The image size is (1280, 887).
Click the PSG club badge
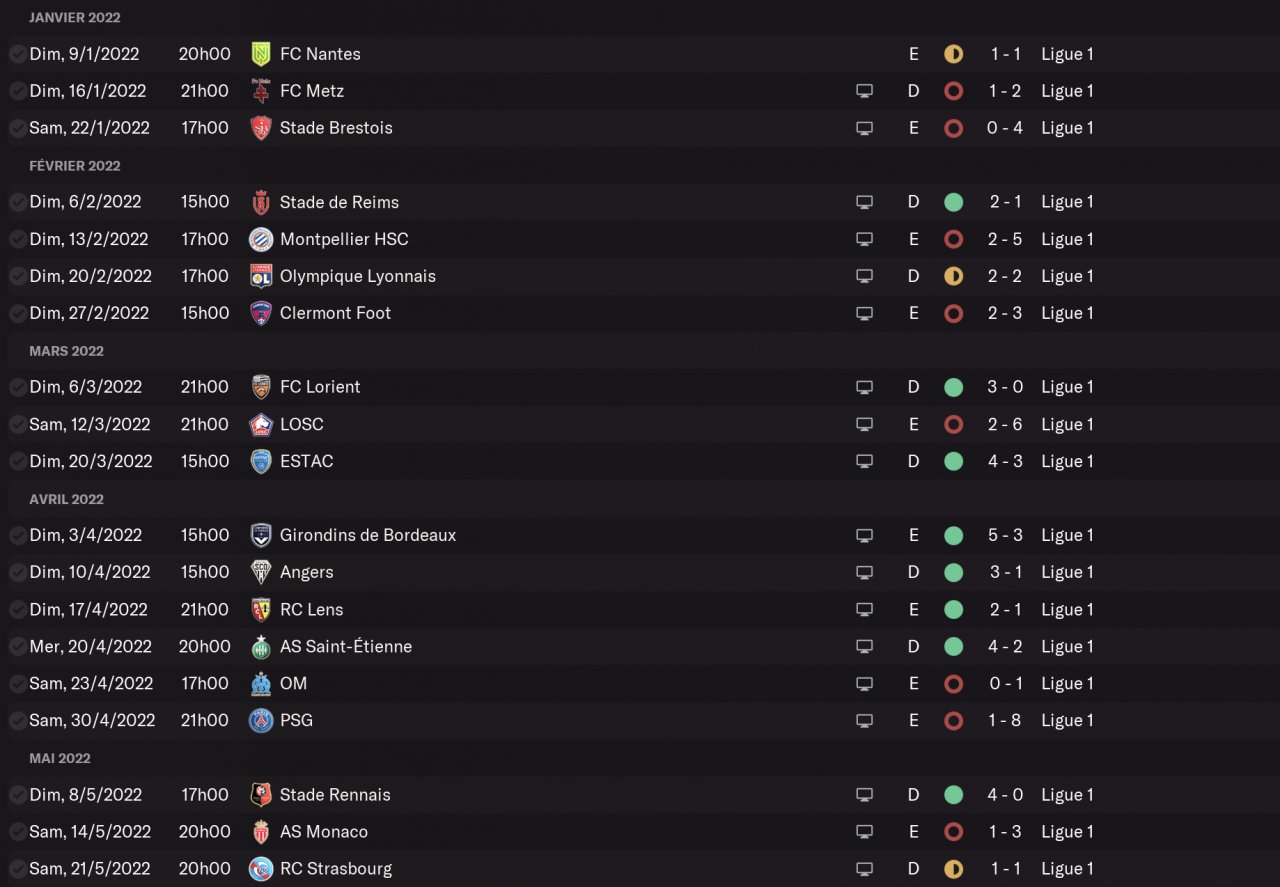(x=261, y=720)
